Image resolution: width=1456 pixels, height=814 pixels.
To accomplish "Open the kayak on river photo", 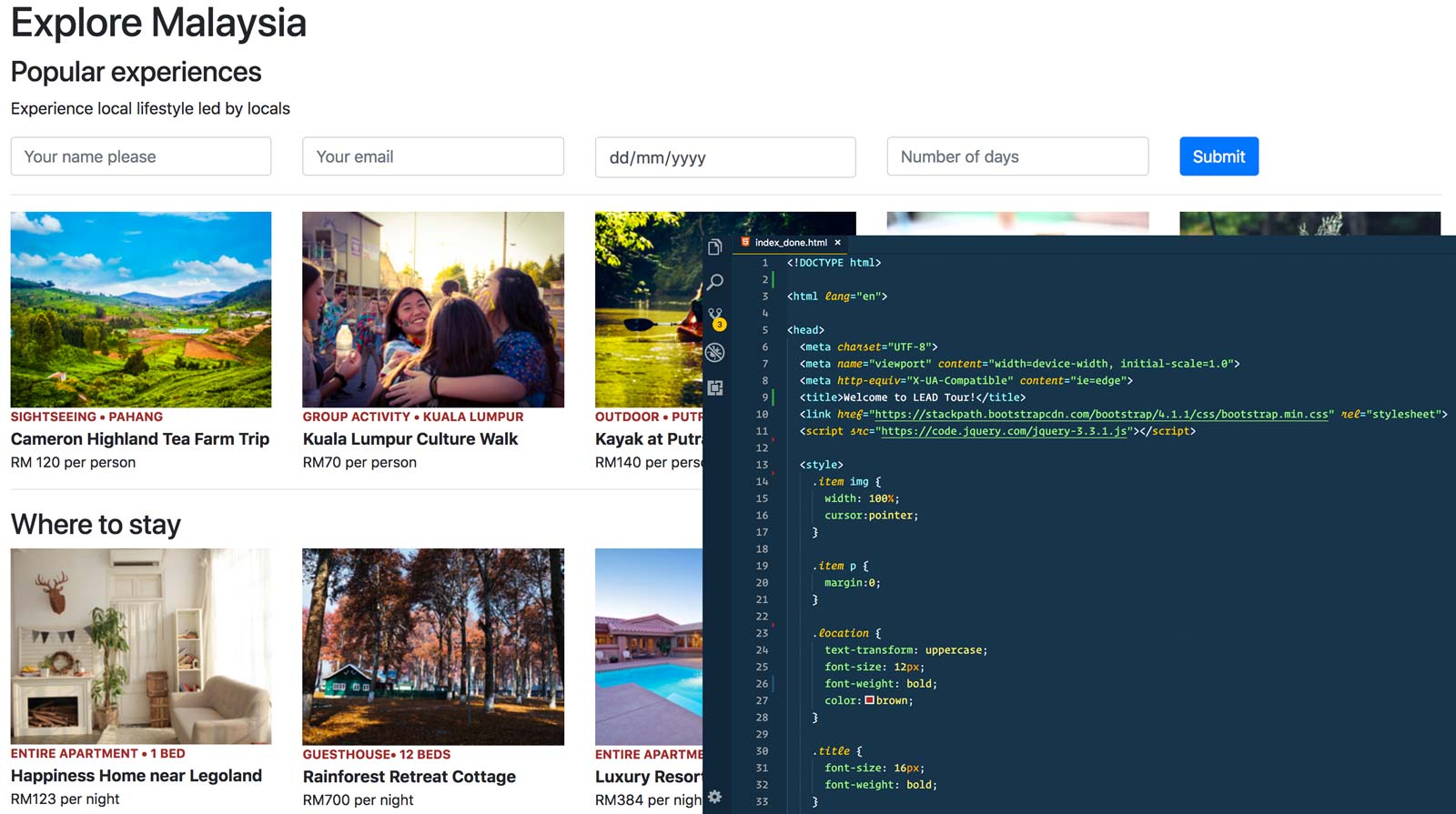I will [x=649, y=309].
